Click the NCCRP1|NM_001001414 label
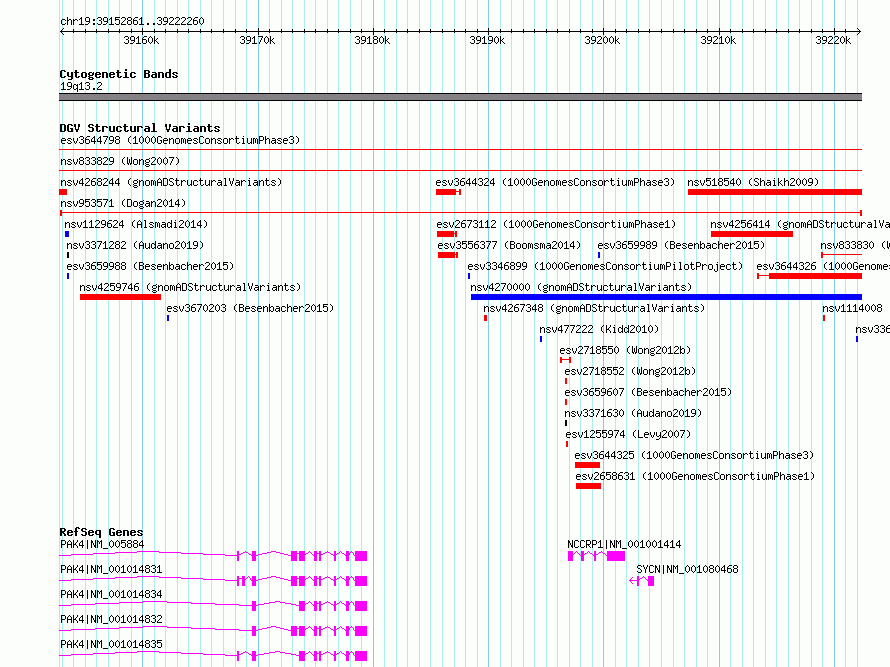Viewport: 890px width, 667px height. tap(624, 544)
